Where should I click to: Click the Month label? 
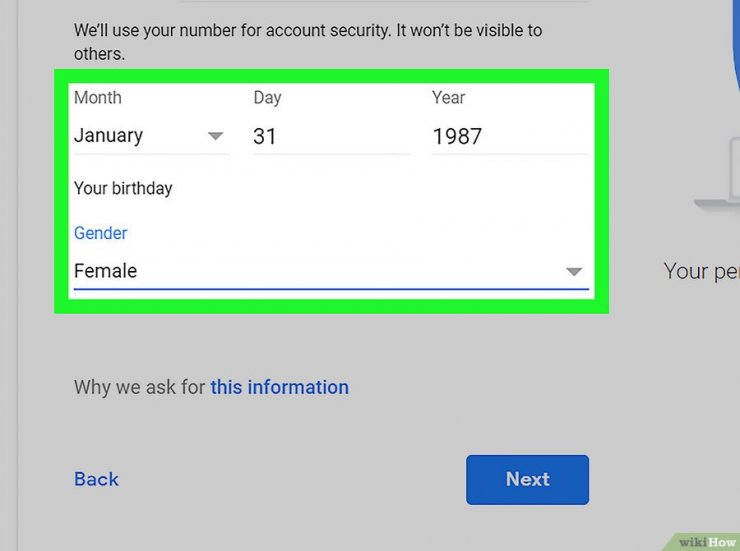click(98, 98)
